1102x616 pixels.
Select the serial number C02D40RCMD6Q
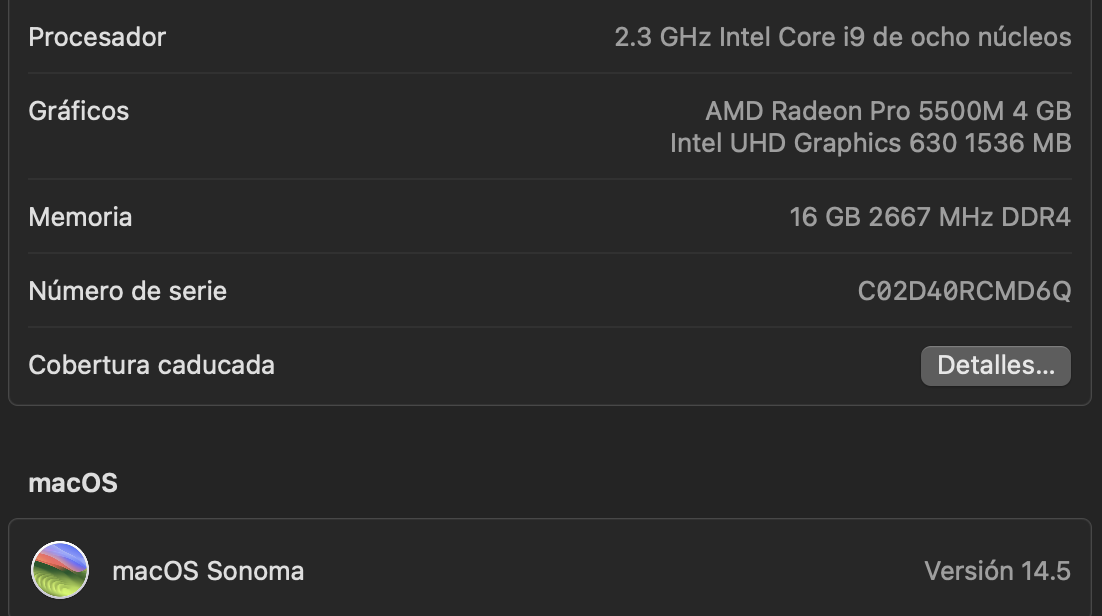point(964,291)
